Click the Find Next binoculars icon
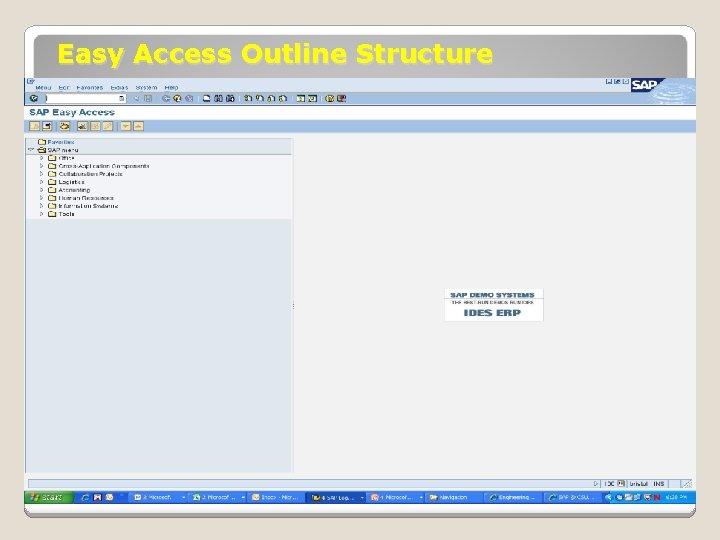 click(x=231, y=98)
